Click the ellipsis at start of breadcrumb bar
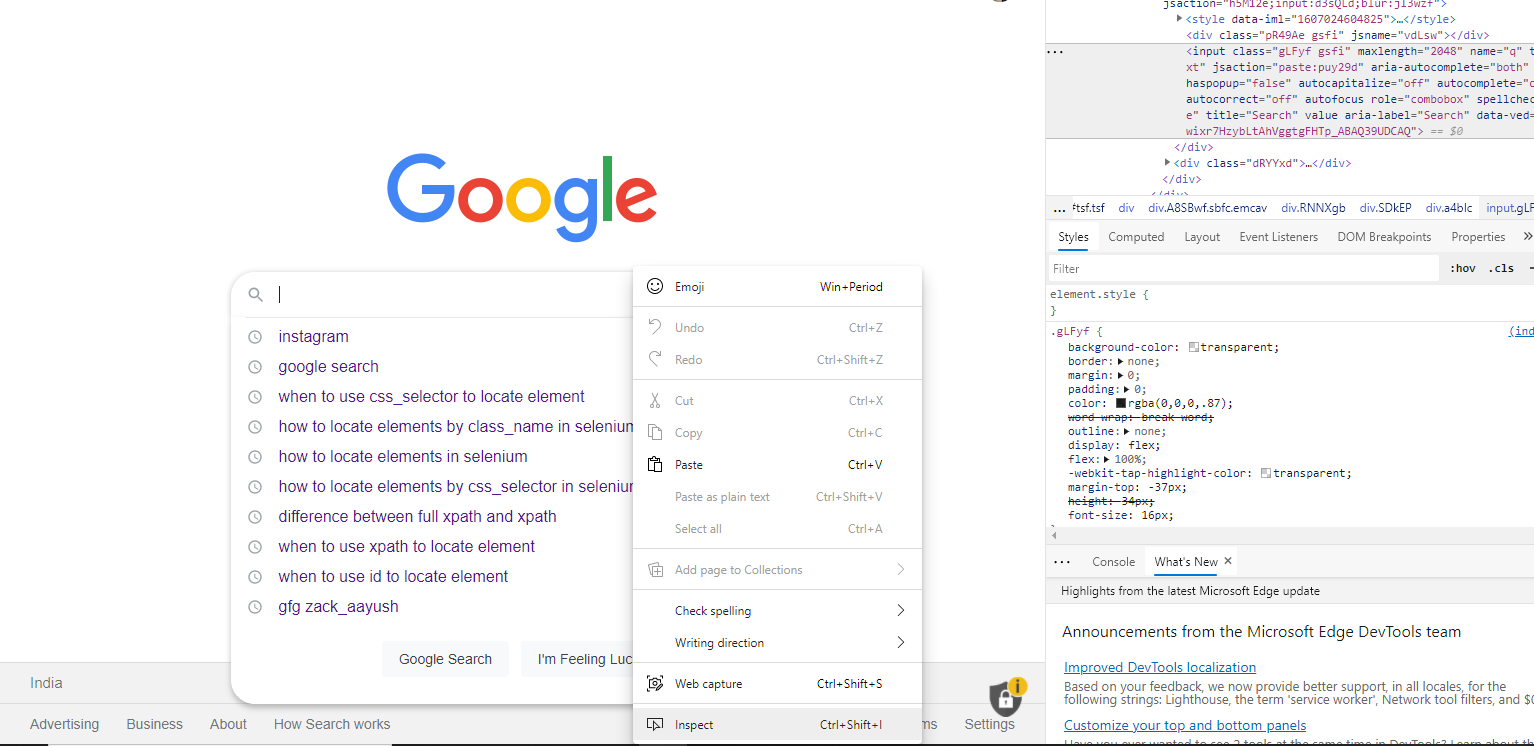1534x746 pixels. [1060, 209]
